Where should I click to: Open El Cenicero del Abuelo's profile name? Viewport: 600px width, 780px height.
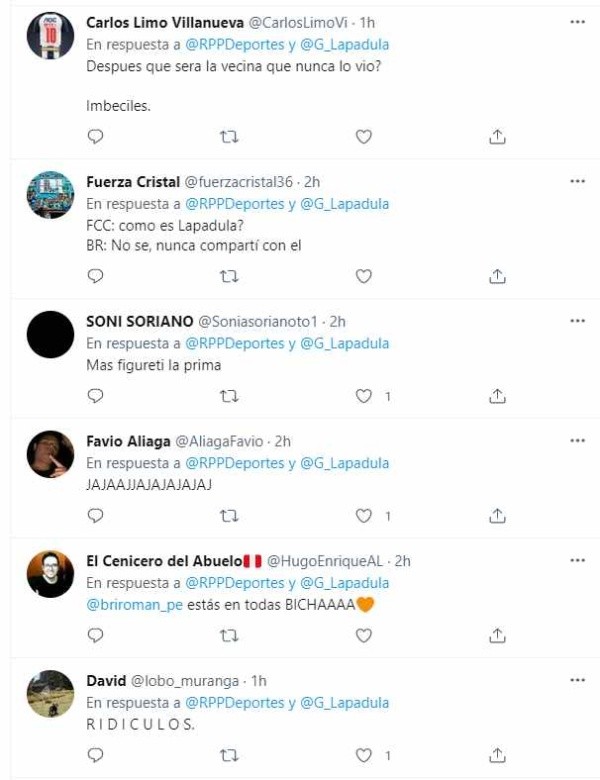tap(164, 561)
